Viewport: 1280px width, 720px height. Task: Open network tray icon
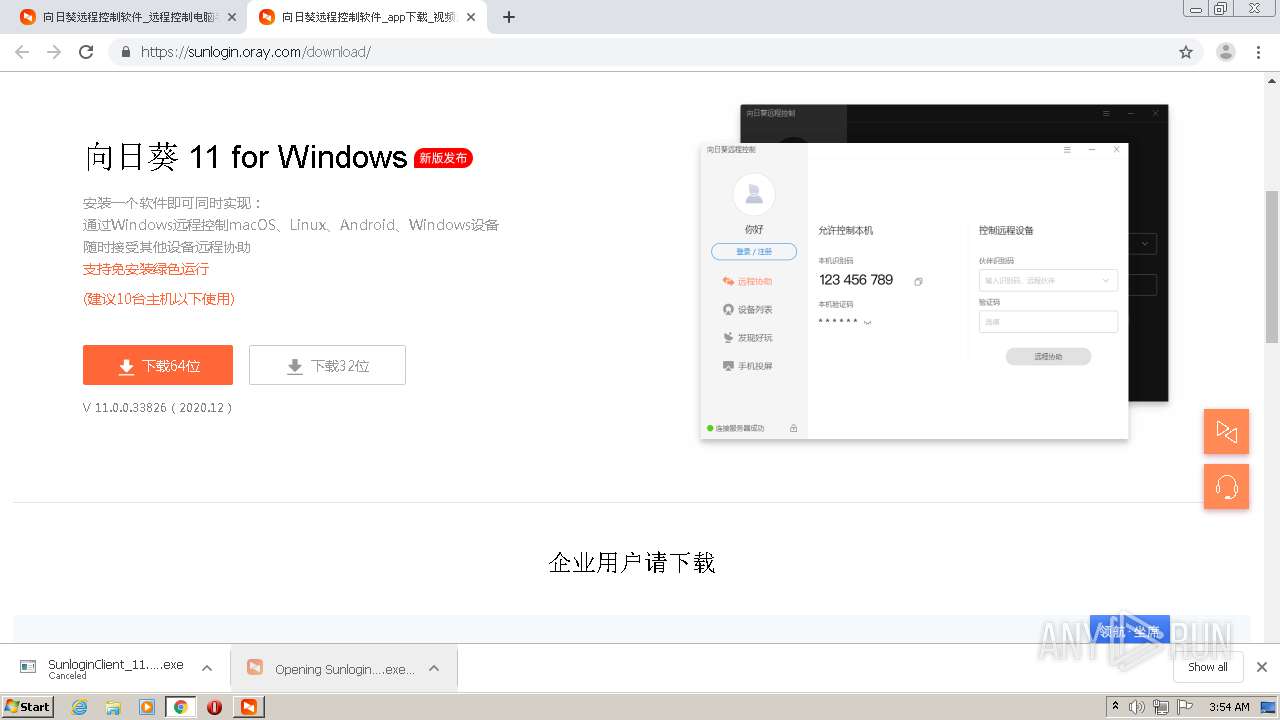pos(1161,707)
